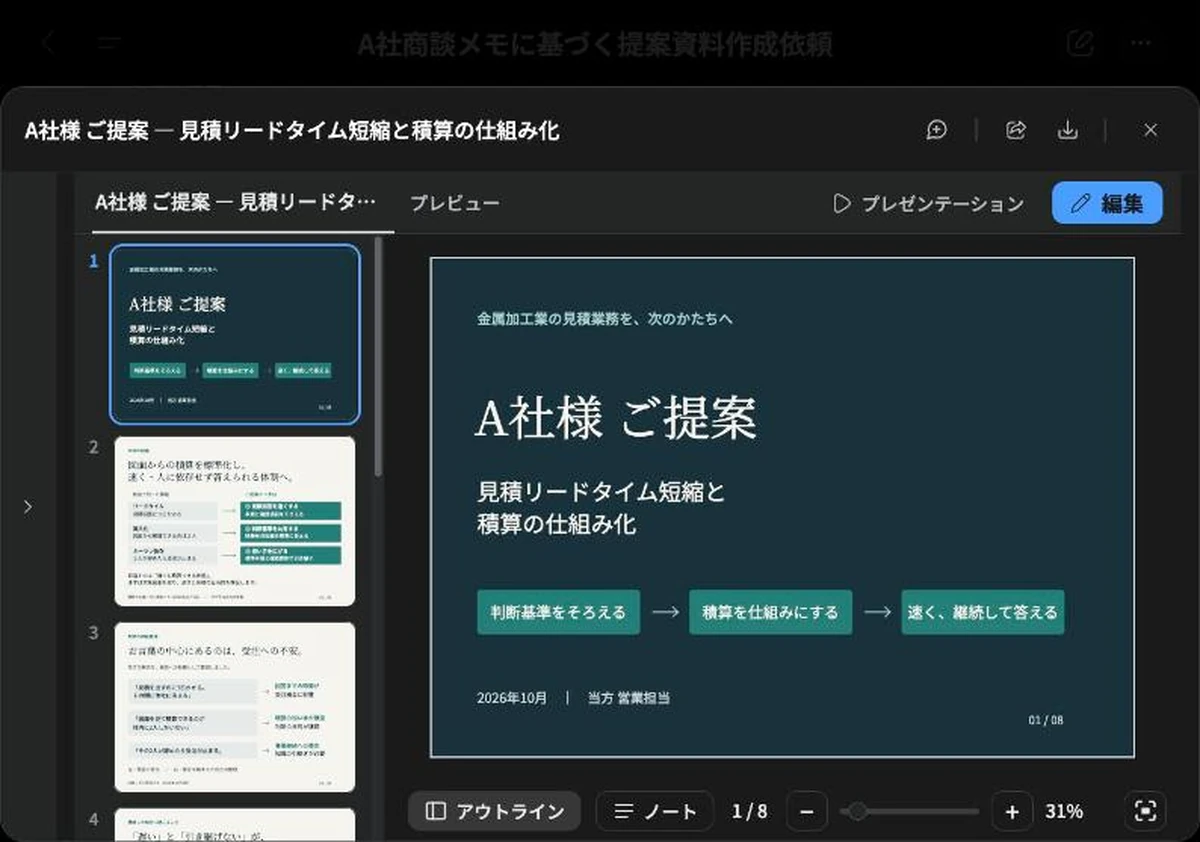Click the 01 / 08 slide number
The image size is (1200, 842).
click(1046, 720)
